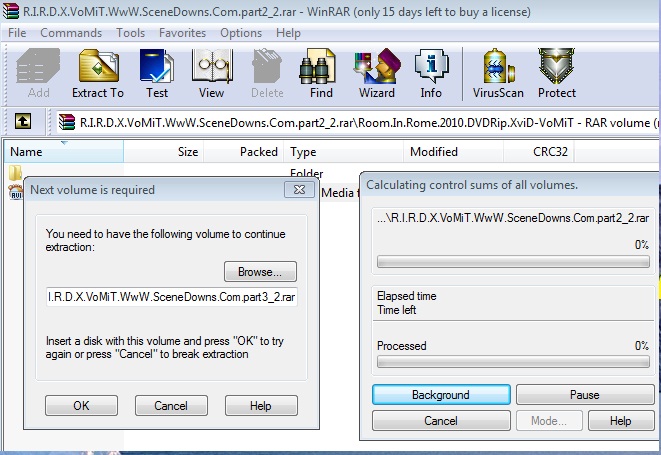The height and width of the screenshot is (455, 661).
Task: Sort file list by Packed column
Action: coord(244,151)
